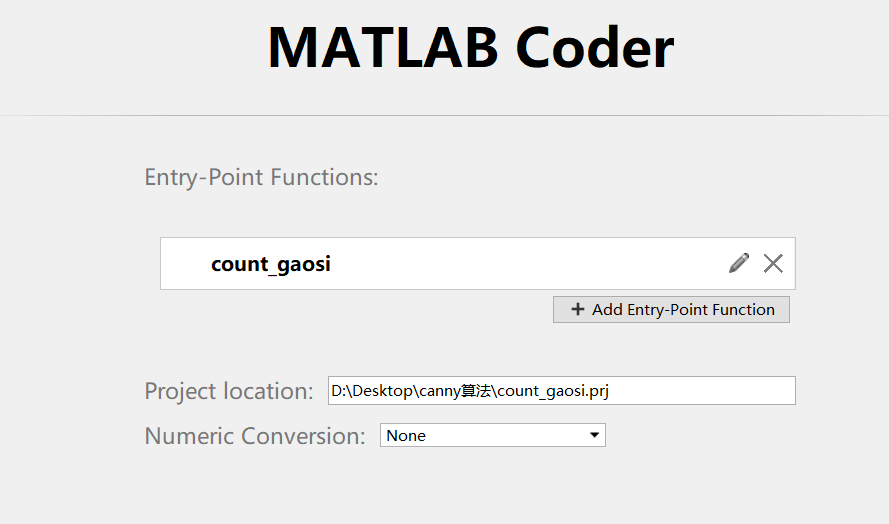889x524 pixels.
Task: Click the Project location label
Action: 229,391
